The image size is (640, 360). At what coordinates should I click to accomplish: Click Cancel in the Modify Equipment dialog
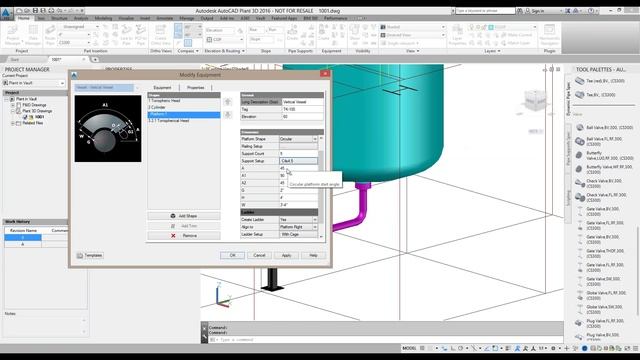pyautogui.click(x=259, y=255)
